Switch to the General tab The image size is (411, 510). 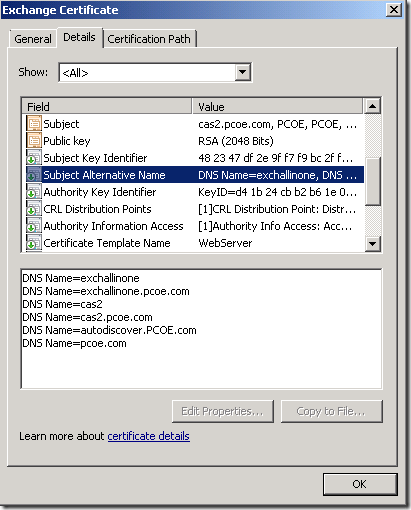coord(33,39)
